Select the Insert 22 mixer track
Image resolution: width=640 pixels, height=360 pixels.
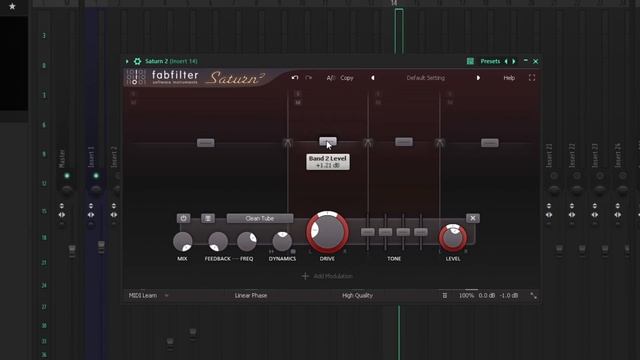(x=572, y=155)
